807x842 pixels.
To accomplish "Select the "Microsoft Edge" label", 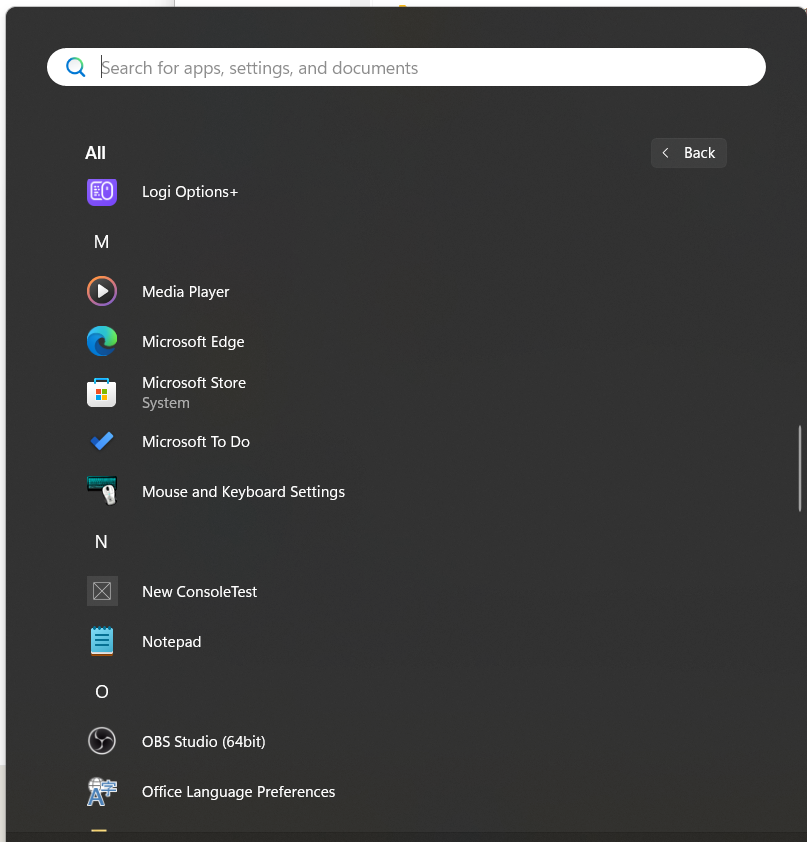I will 193,342.
